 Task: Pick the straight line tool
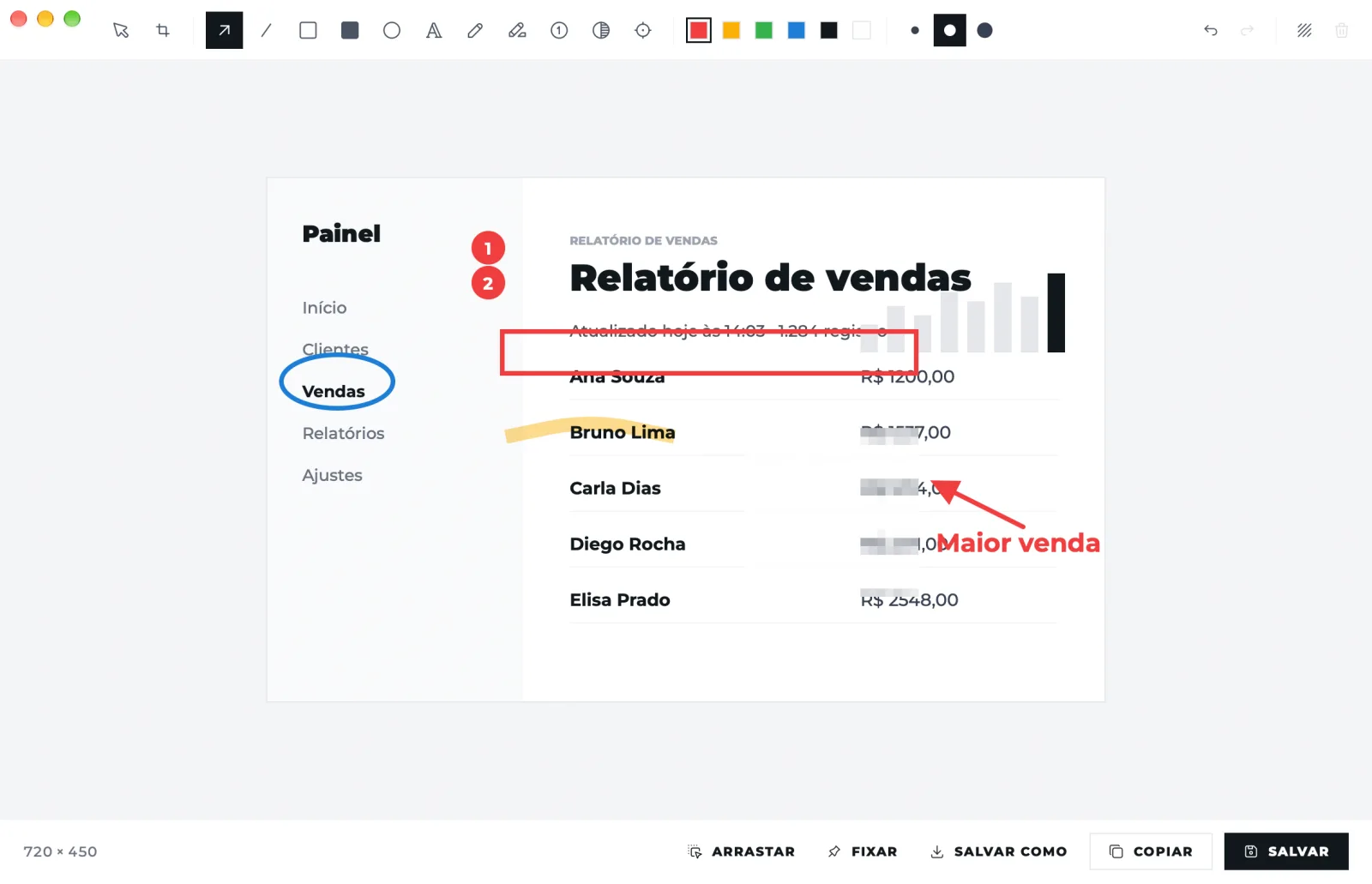[x=266, y=31]
